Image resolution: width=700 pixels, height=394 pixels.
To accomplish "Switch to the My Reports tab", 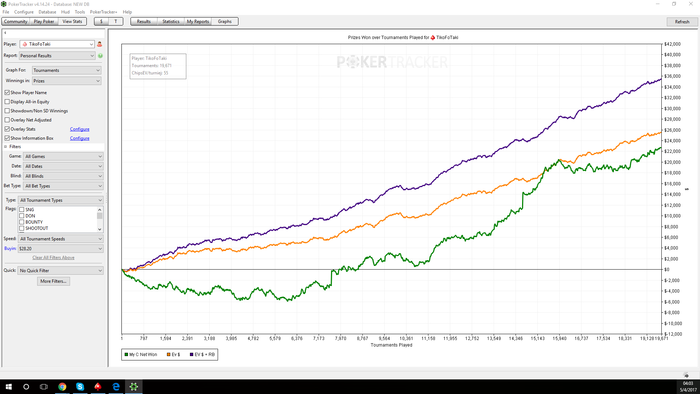I will (198, 21).
